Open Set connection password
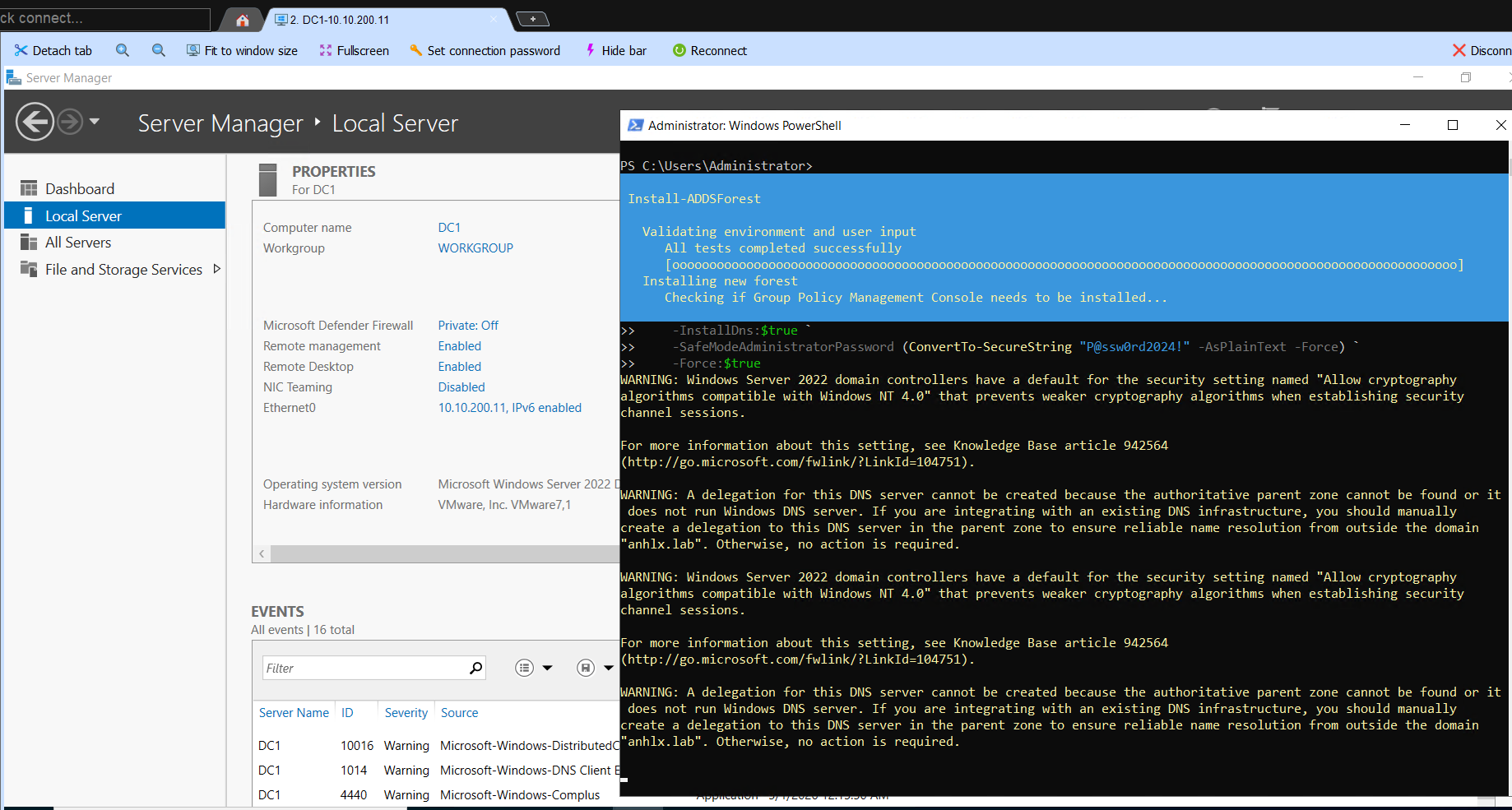The width and height of the screenshot is (1512, 810). (485, 50)
